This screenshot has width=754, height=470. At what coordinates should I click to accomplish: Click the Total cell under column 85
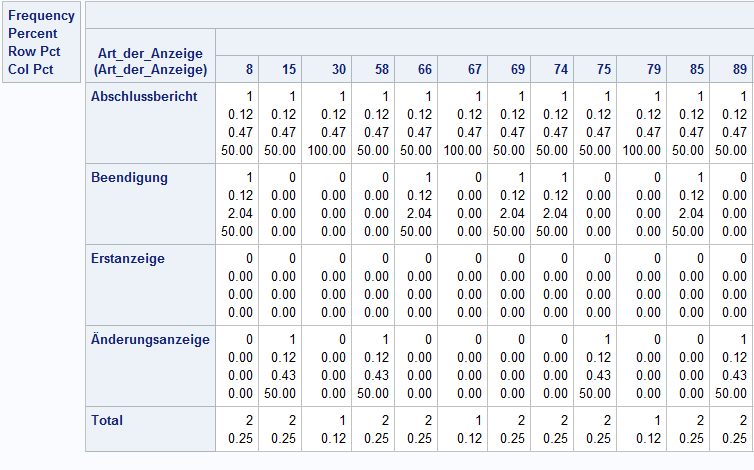(x=687, y=429)
